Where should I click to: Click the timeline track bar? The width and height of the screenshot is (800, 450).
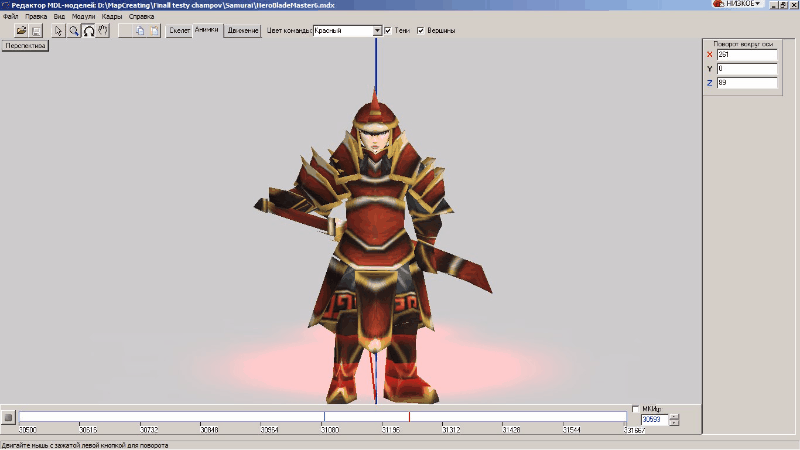(x=322, y=417)
